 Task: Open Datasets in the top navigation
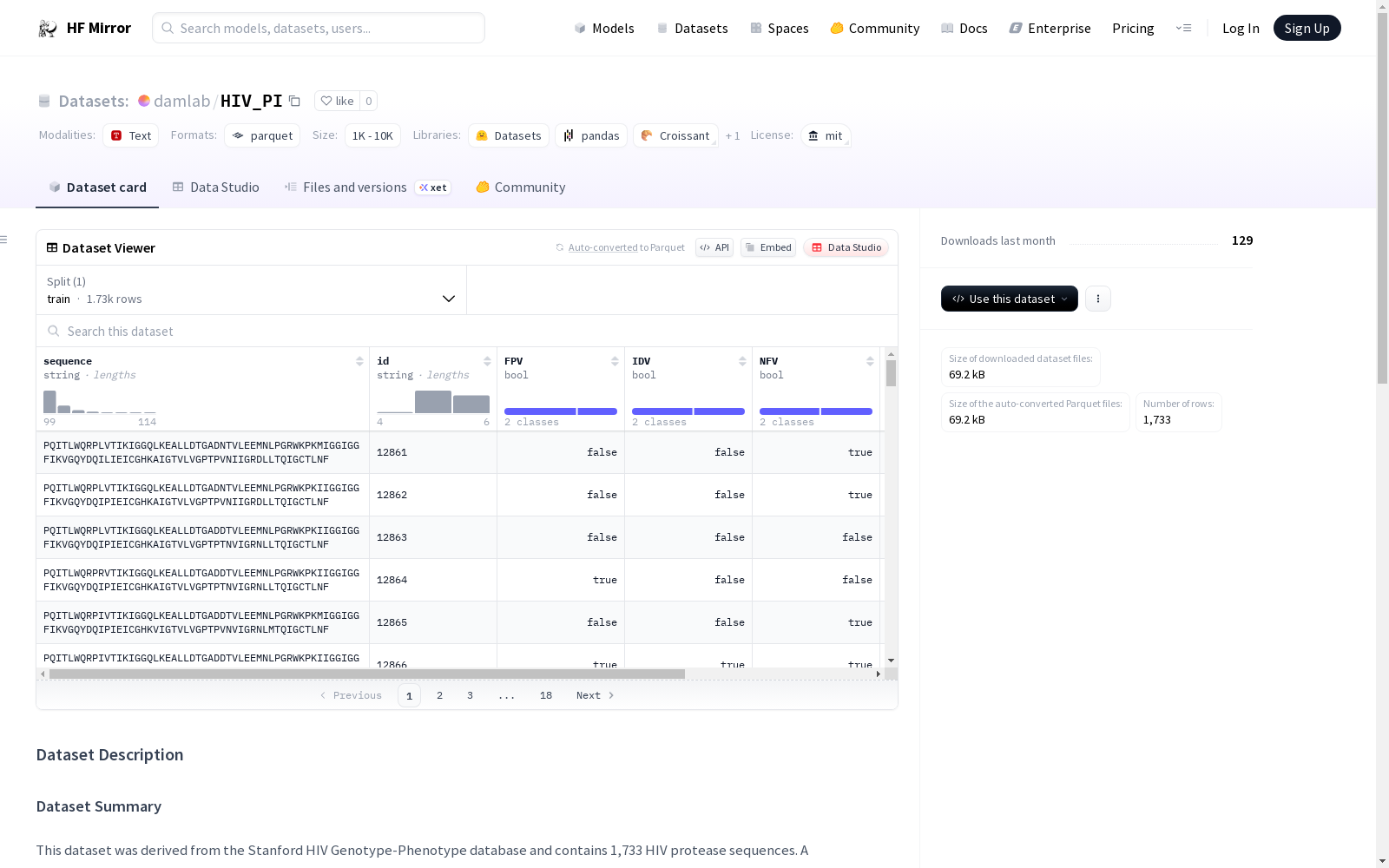(x=693, y=28)
